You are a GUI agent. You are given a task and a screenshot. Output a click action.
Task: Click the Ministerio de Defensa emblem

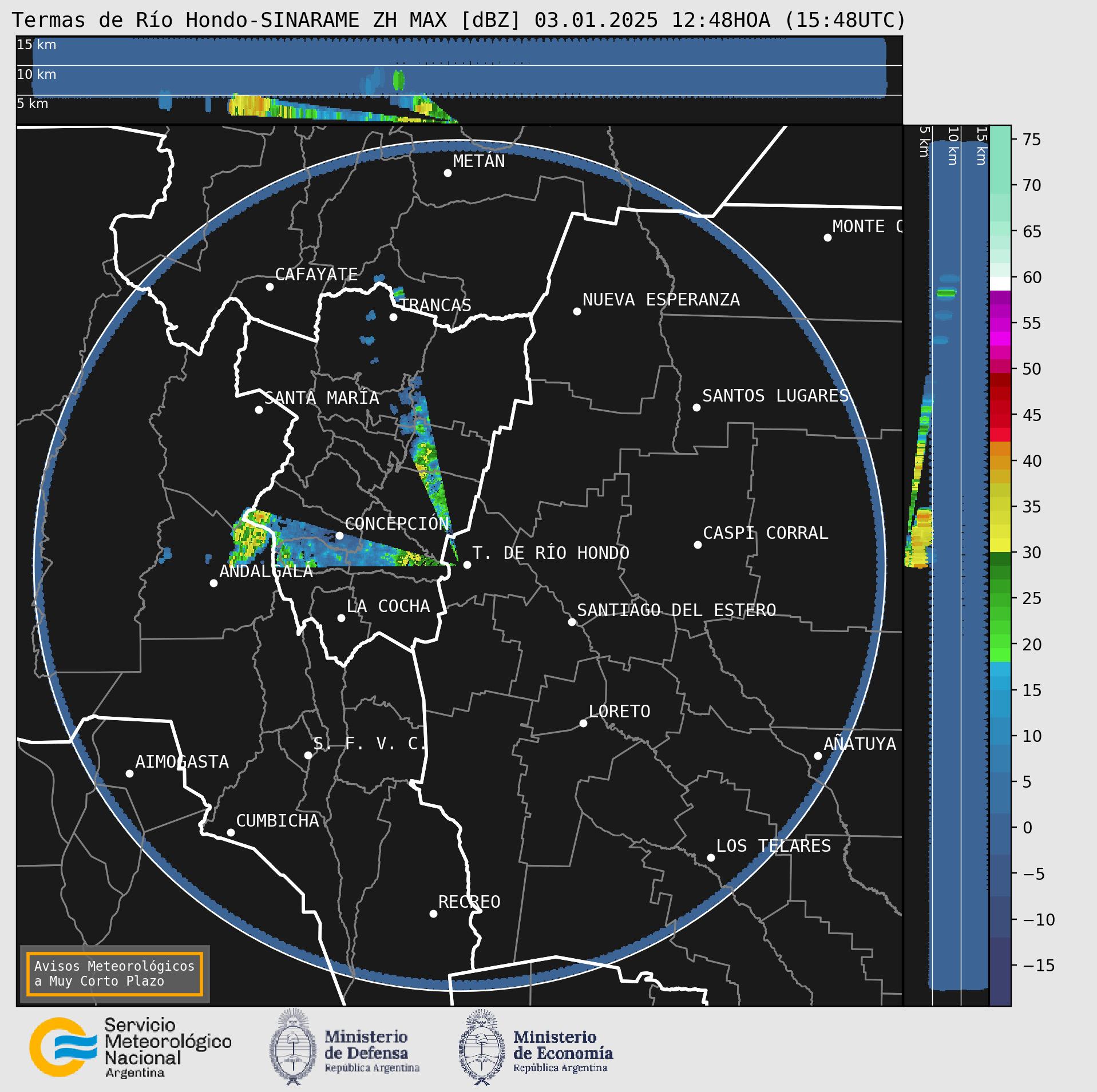click(293, 1047)
